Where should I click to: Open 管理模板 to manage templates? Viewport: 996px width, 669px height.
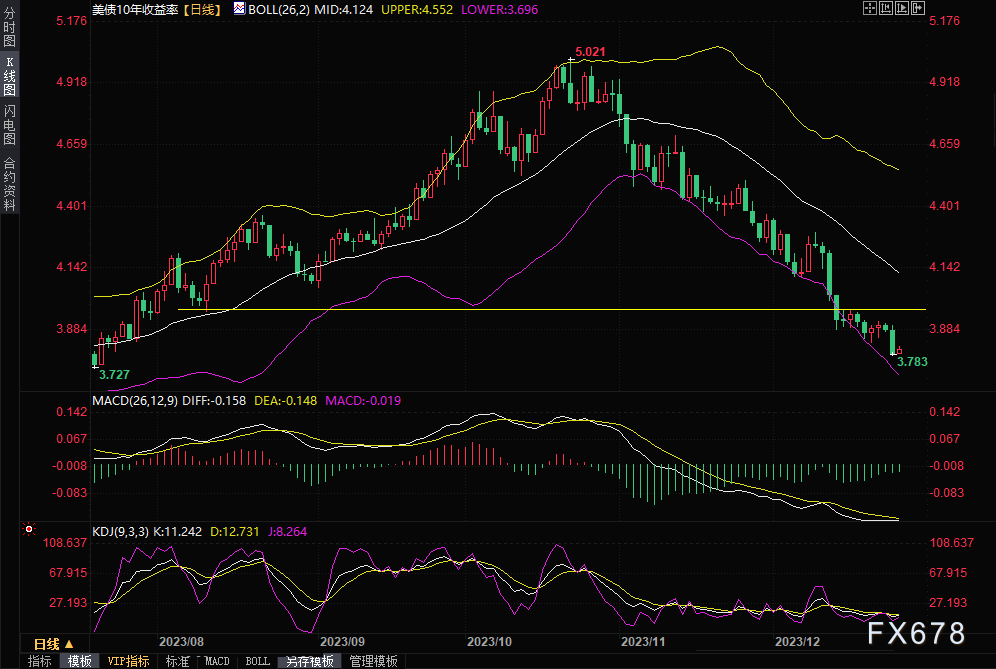pyautogui.click(x=372, y=661)
